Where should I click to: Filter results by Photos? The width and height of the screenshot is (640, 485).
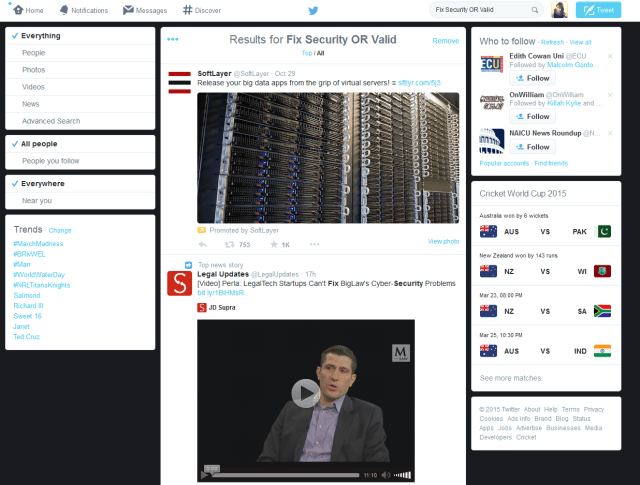coord(80,70)
